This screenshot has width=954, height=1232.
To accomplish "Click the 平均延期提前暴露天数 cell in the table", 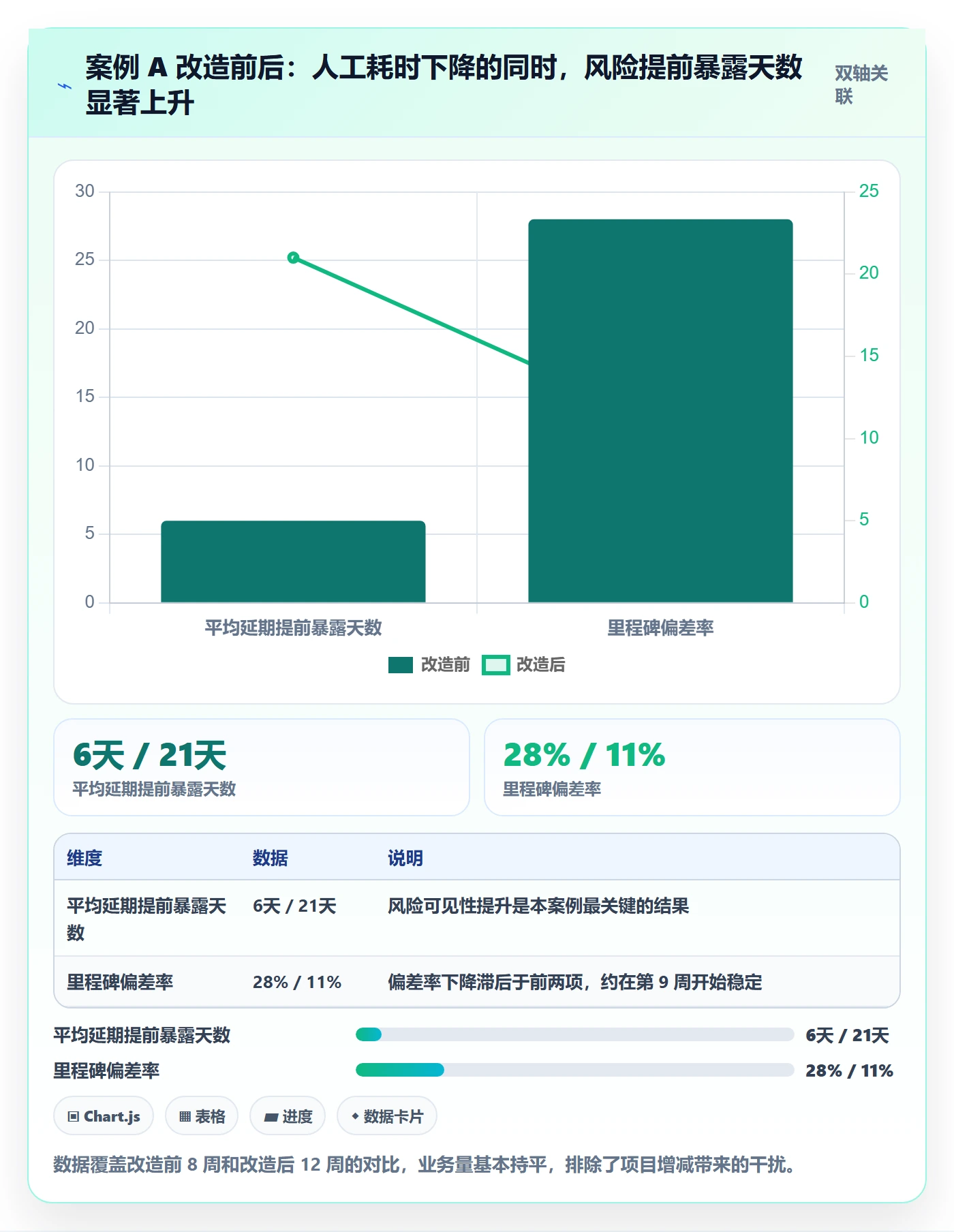I will [147, 919].
